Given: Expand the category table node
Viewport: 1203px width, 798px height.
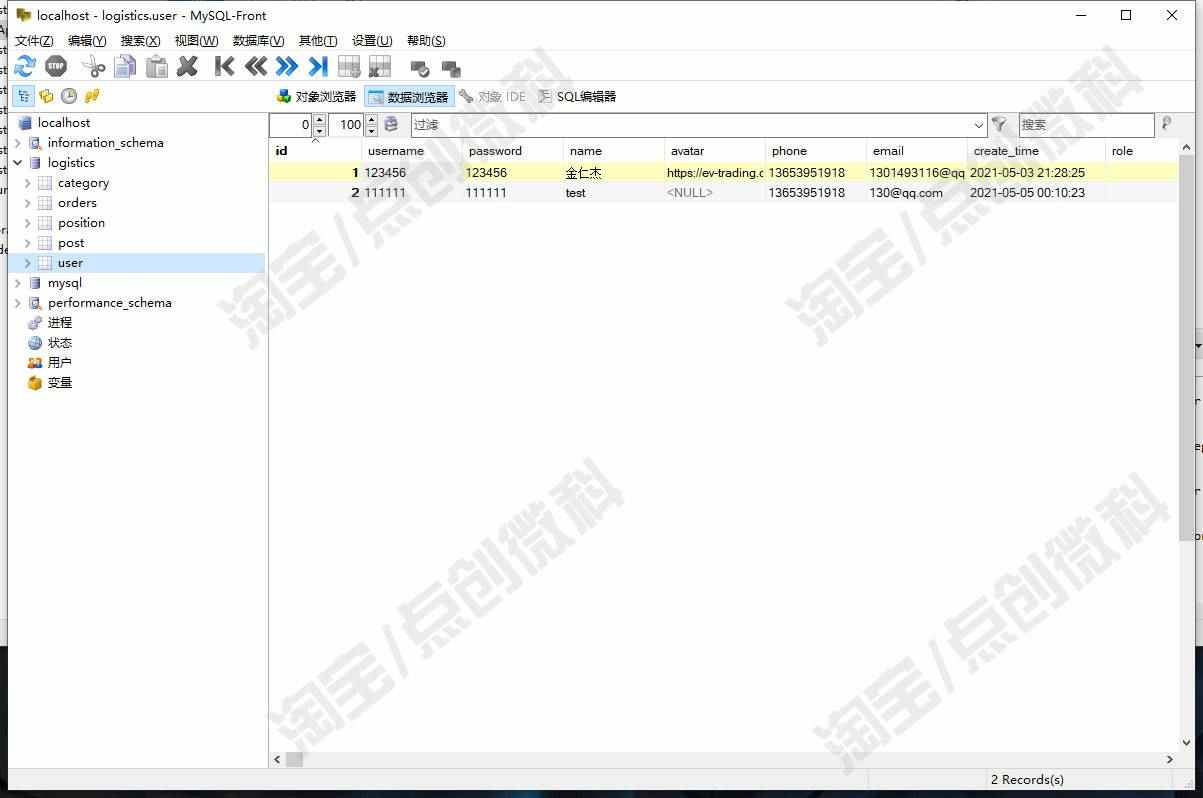Looking at the screenshot, I should tap(27, 183).
